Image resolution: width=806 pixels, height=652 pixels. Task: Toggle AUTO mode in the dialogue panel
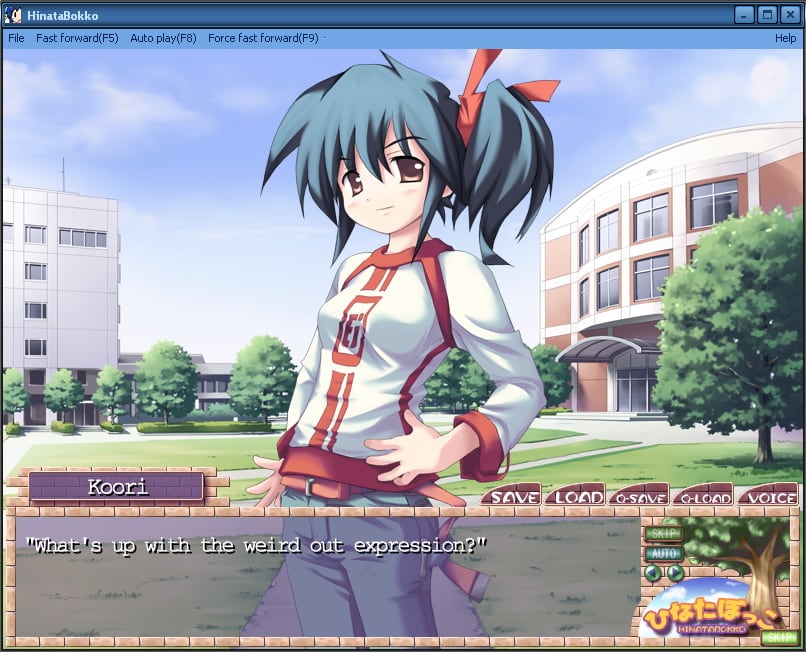[662, 553]
